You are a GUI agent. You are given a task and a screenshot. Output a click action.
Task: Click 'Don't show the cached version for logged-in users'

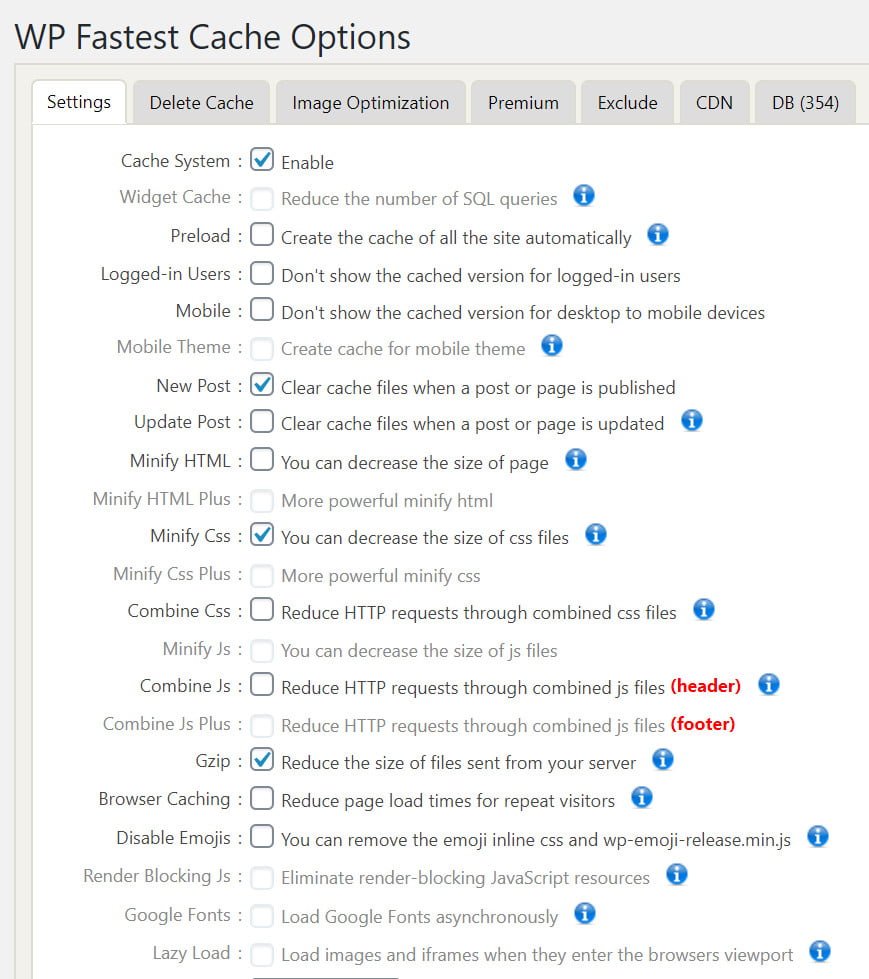coord(481,275)
